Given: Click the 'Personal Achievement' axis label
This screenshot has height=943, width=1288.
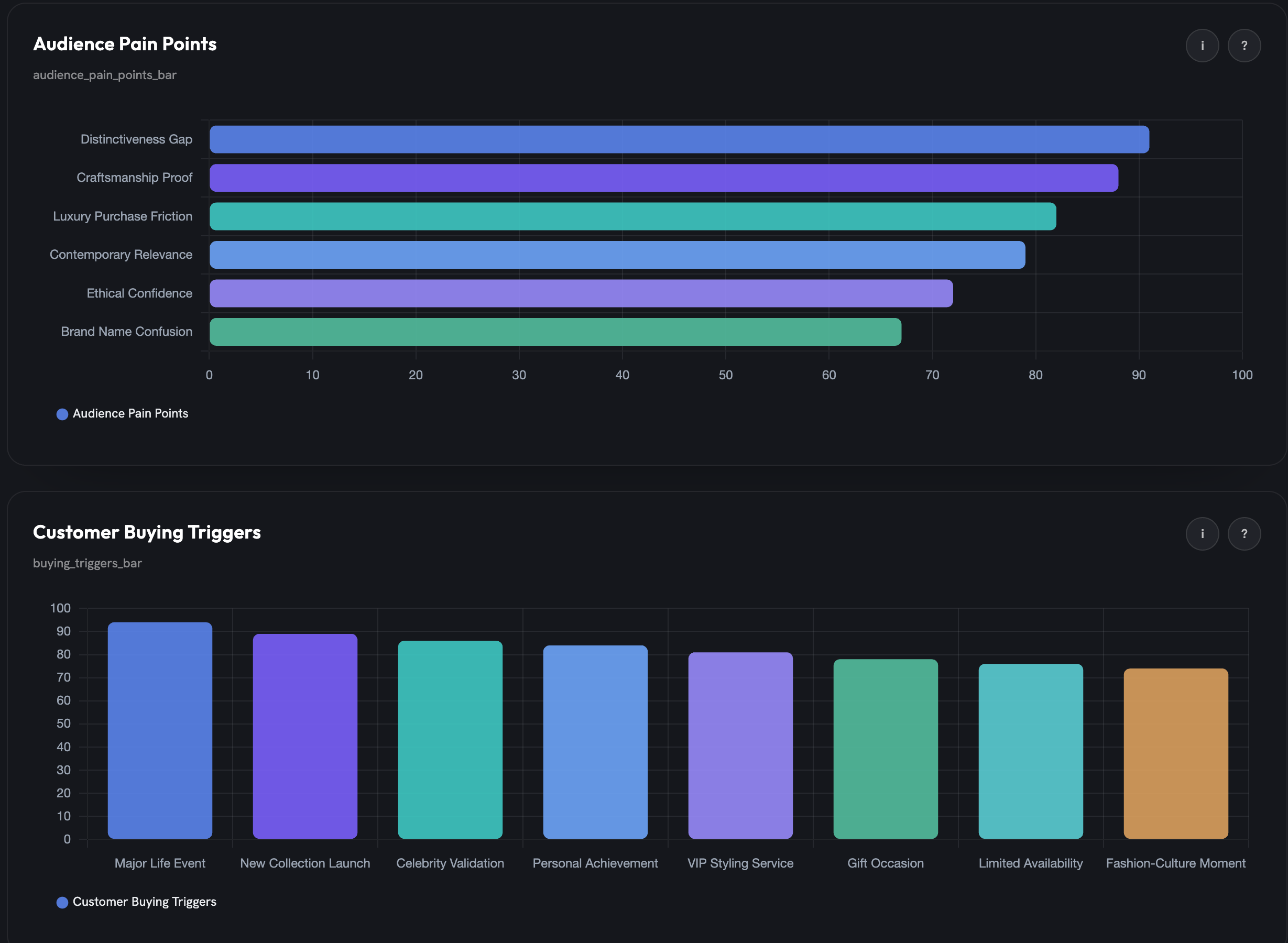Looking at the screenshot, I should (x=596, y=863).
